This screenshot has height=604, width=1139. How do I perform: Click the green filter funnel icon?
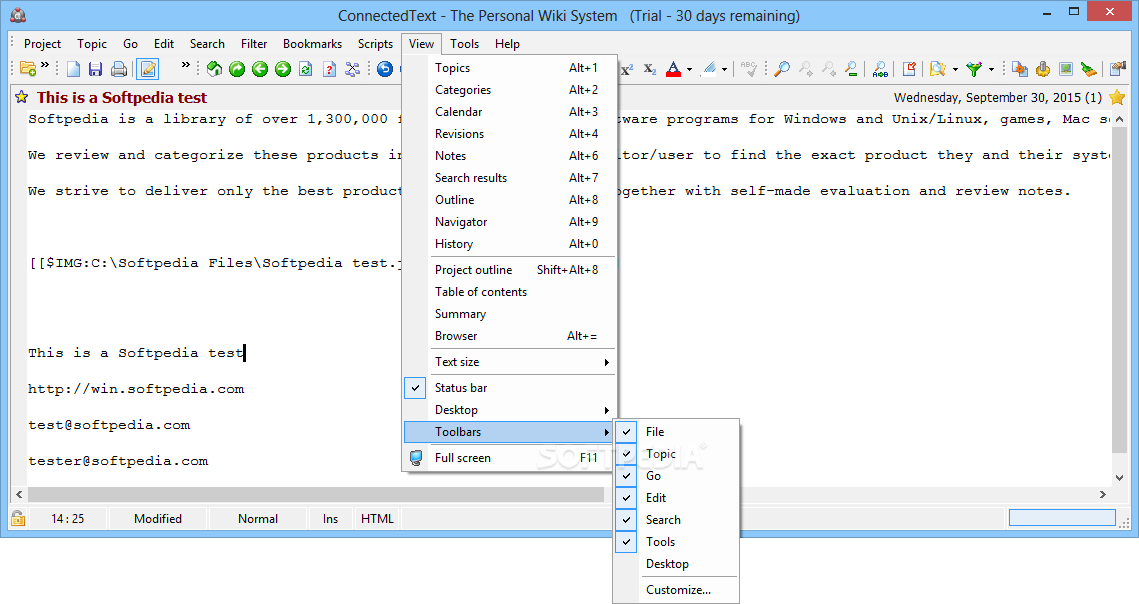[x=974, y=69]
